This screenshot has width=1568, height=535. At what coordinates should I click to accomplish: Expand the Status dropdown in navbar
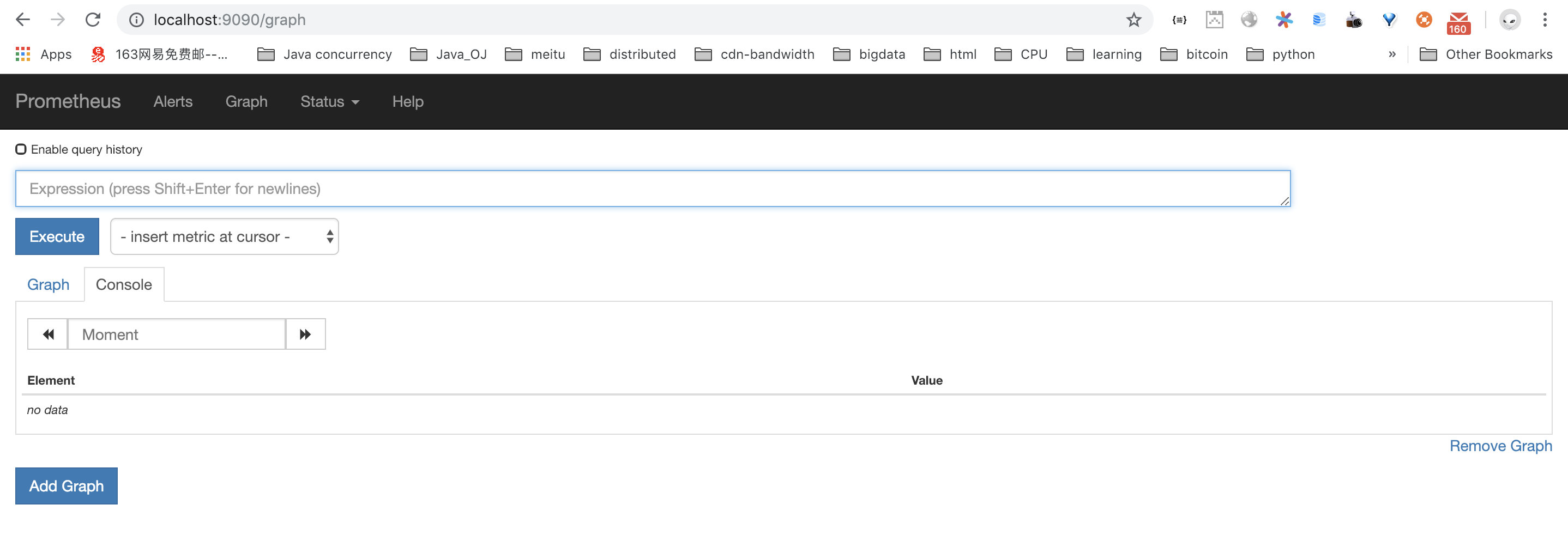[x=329, y=101]
